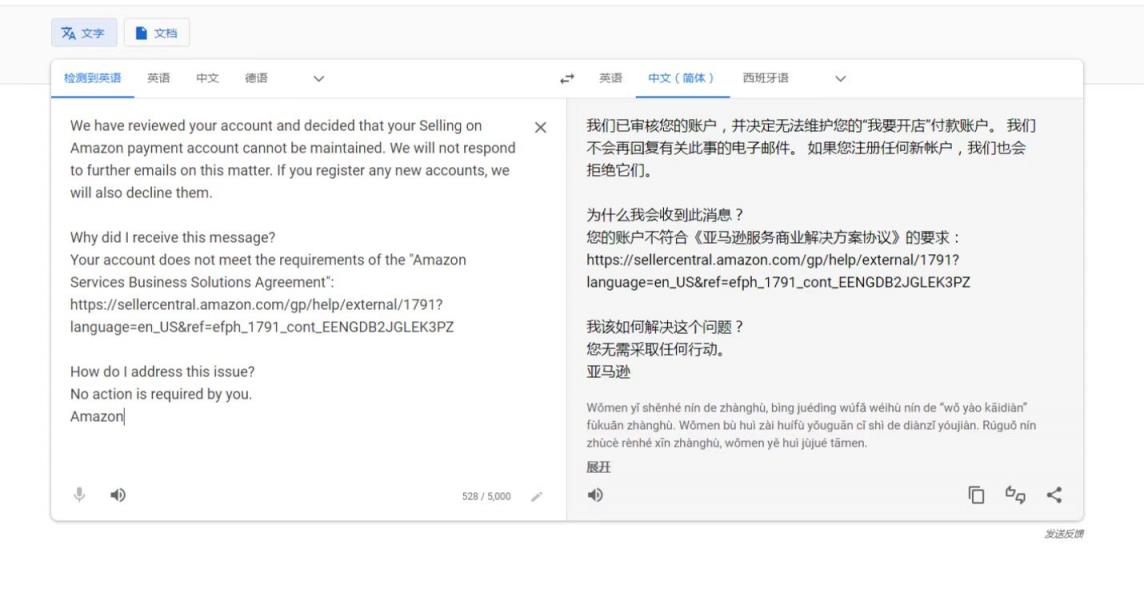Share the translation result
The height and width of the screenshot is (604, 1144).
[x=1055, y=494]
